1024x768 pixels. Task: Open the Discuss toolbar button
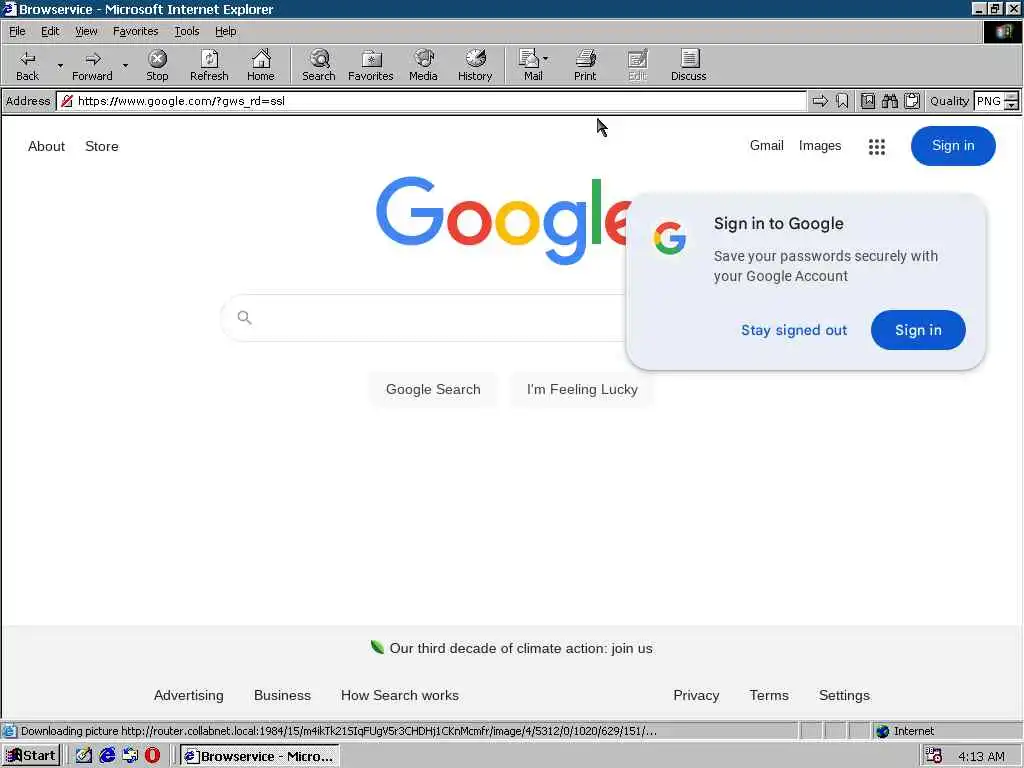pyautogui.click(x=688, y=65)
